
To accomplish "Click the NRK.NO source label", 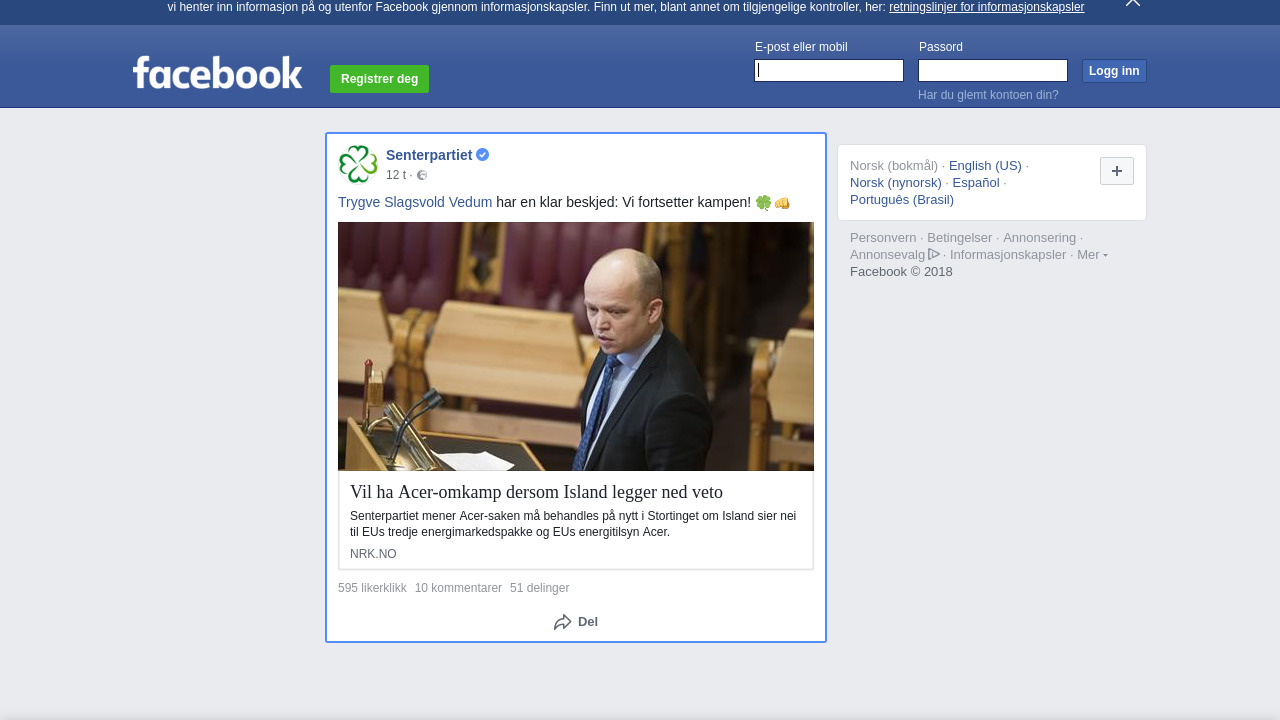I will click(373, 554).
